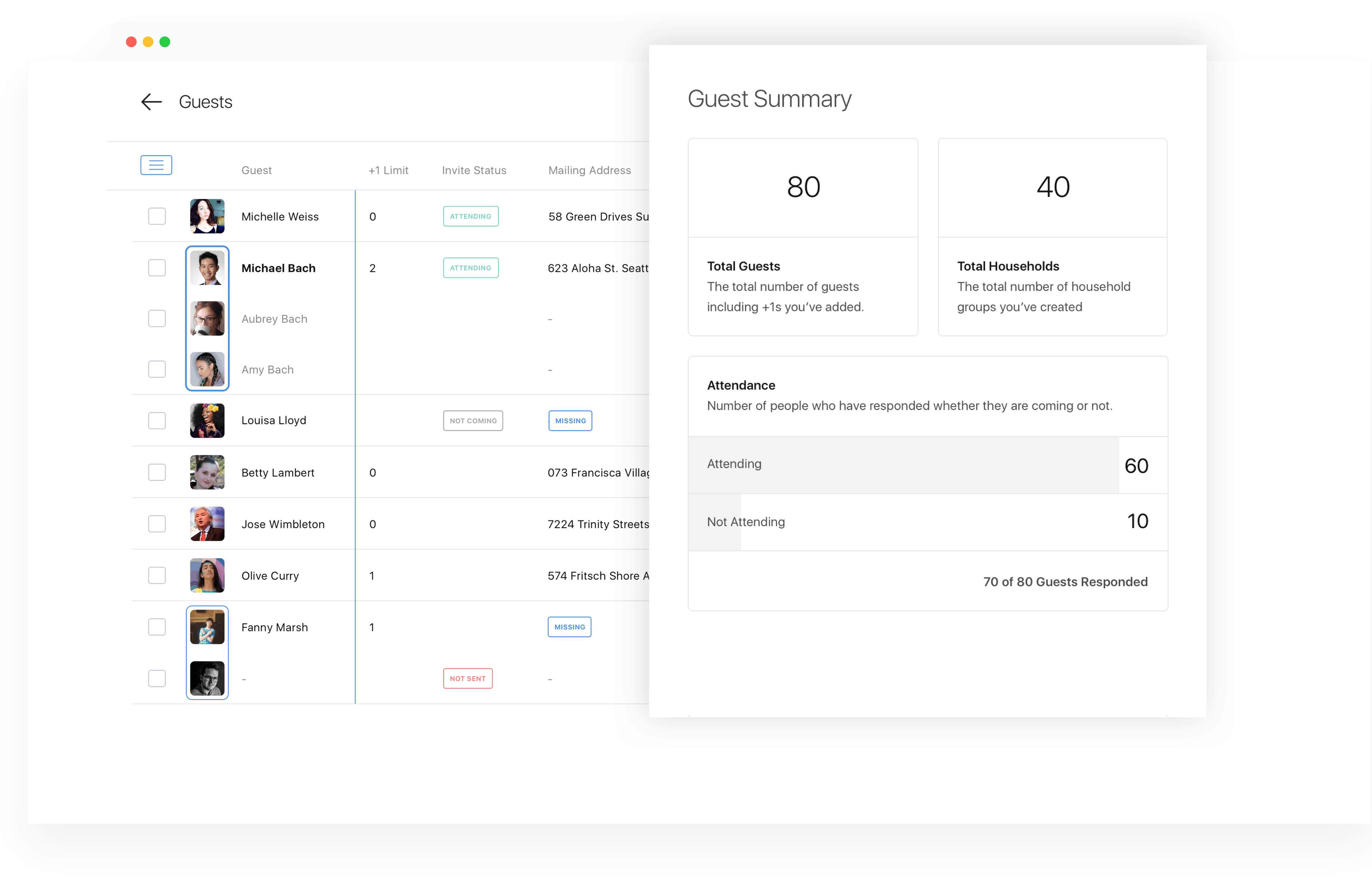Click the 574 Fritsch Shore address
1372x888 pixels.
coord(598,576)
